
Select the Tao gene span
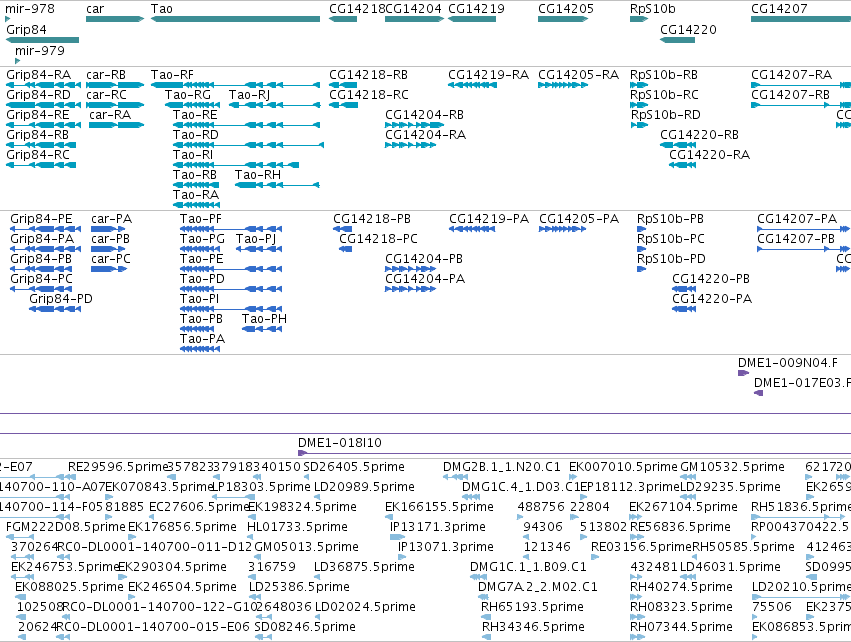click(235, 19)
